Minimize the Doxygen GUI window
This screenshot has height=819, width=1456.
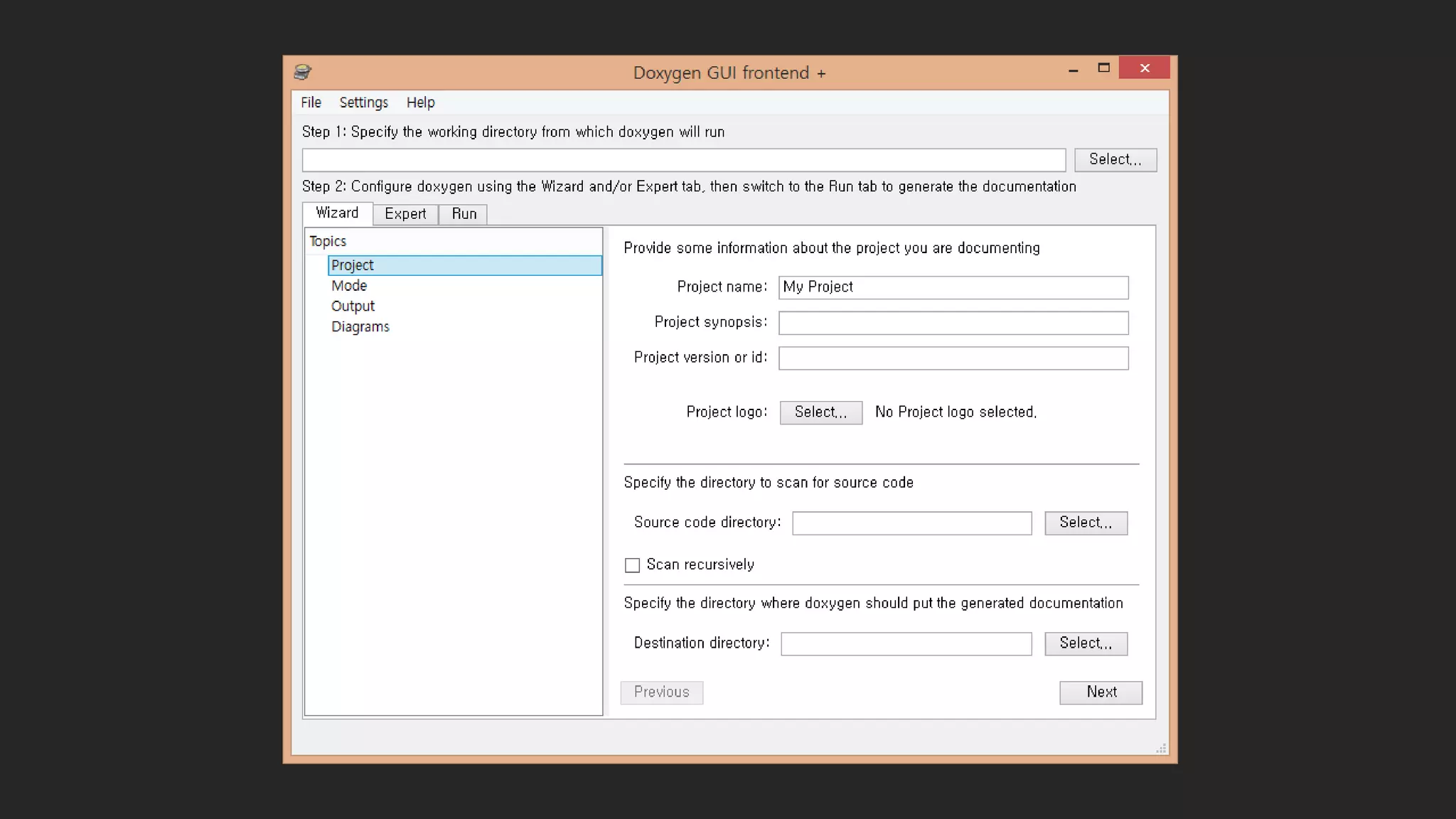coord(1073,69)
